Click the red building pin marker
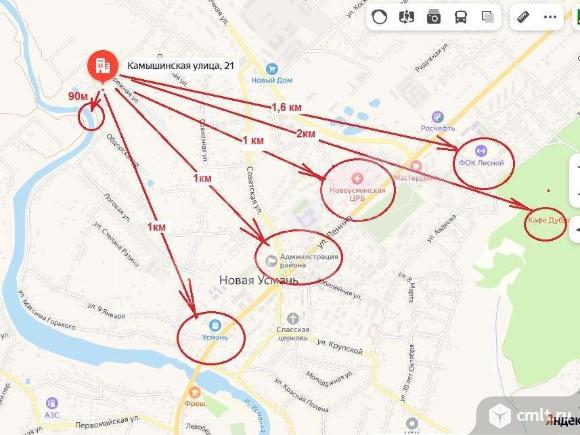This screenshot has width=580, height=435. point(102,67)
